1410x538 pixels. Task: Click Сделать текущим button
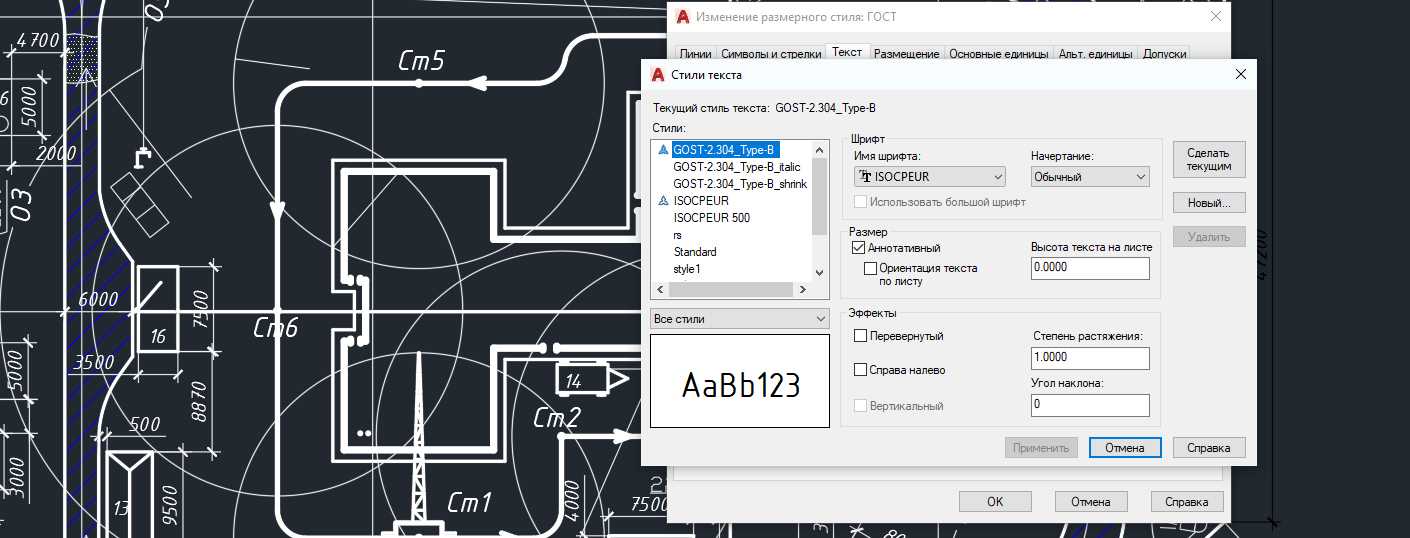[1209, 160]
